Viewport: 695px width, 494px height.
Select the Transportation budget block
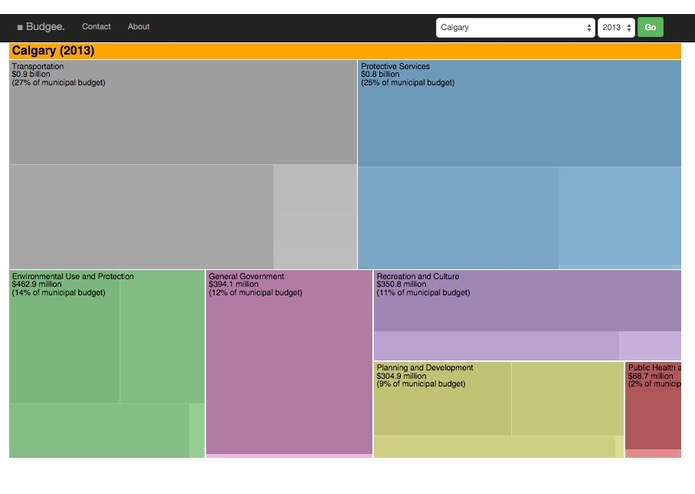point(183,164)
